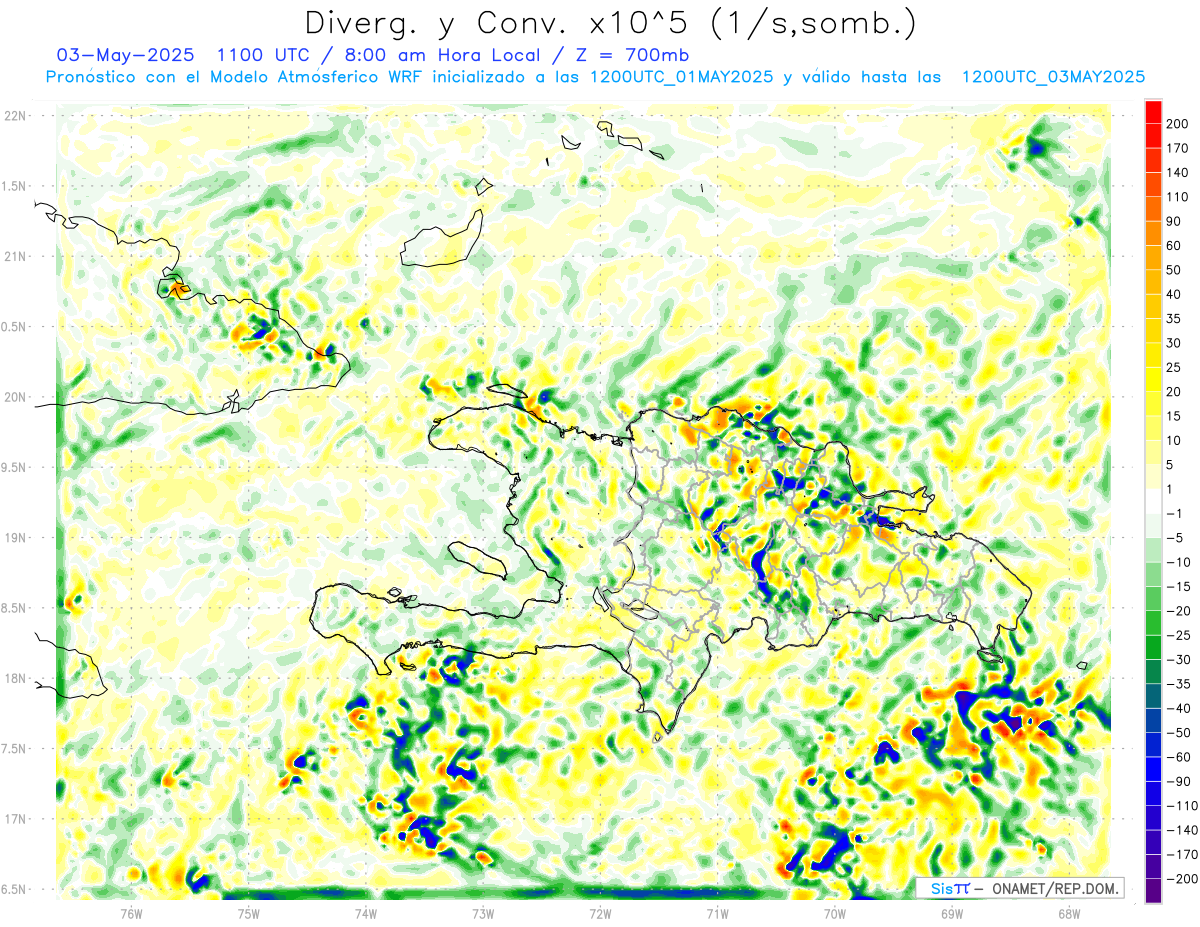Image resolution: width=1200 pixels, height=927 pixels.
Task: Click the 'ONAMET/REP.DOM.' credit label
Action: [1055, 888]
